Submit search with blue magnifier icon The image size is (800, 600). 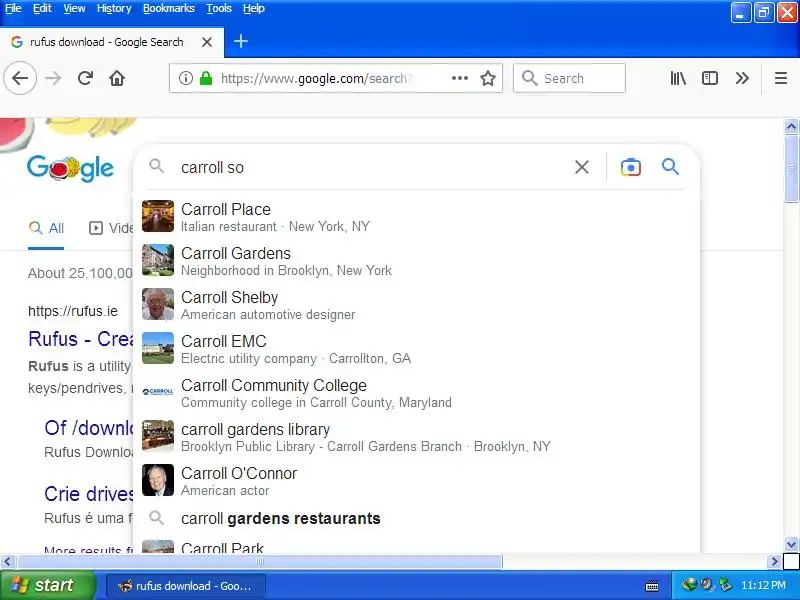pyautogui.click(x=670, y=166)
